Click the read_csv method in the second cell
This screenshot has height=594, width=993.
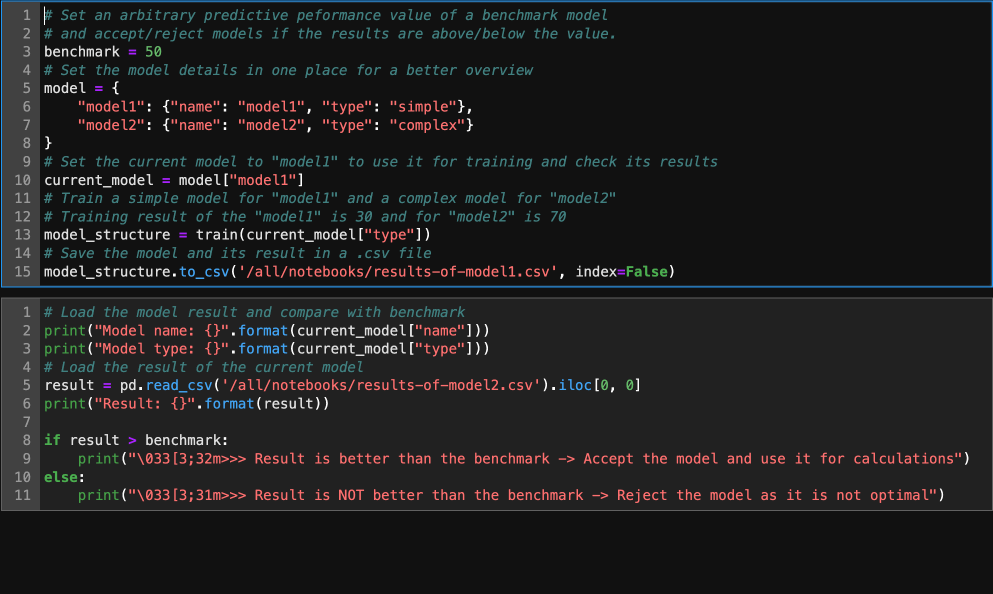tap(179, 385)
